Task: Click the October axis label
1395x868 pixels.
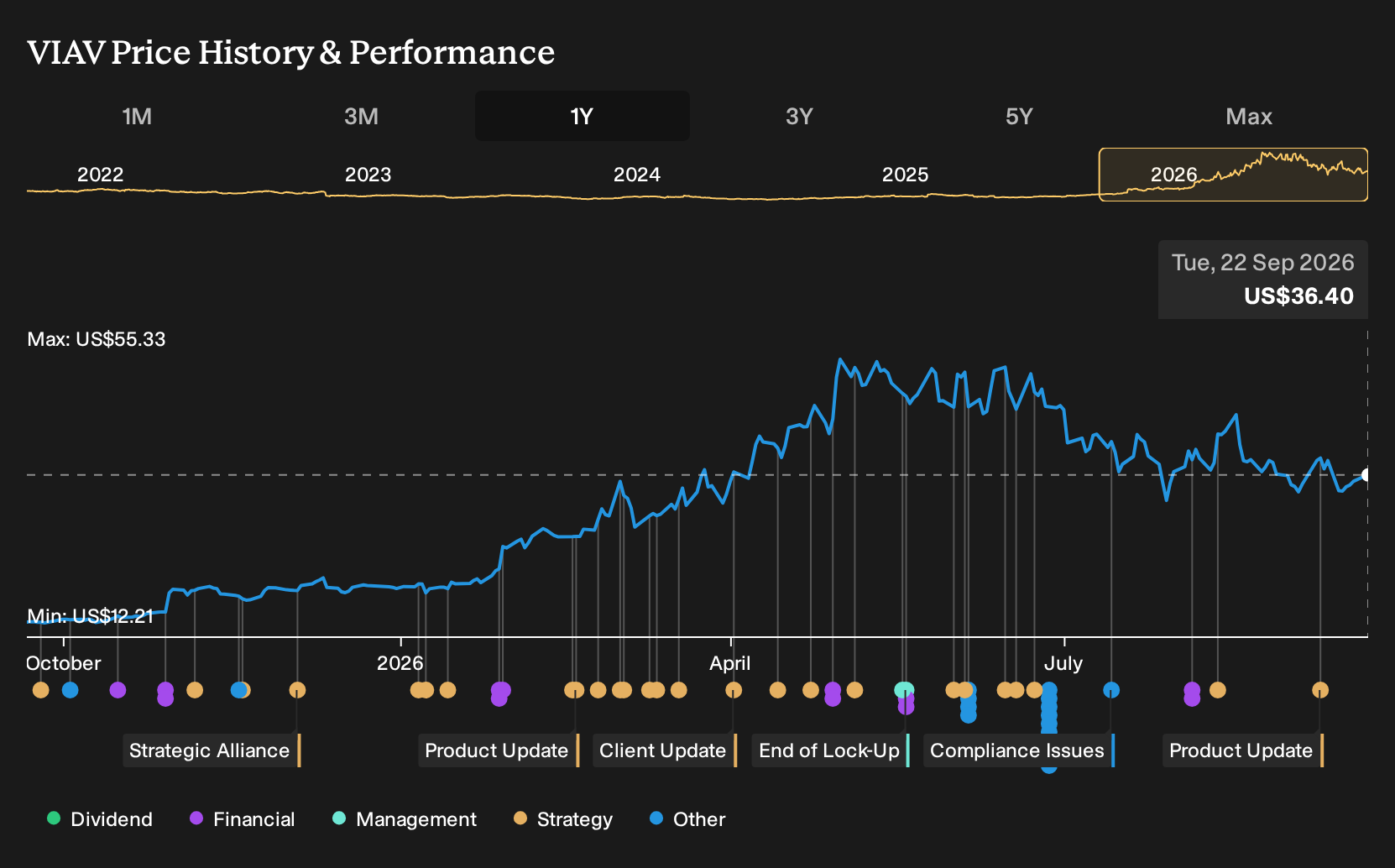Action: coord(64,663)
